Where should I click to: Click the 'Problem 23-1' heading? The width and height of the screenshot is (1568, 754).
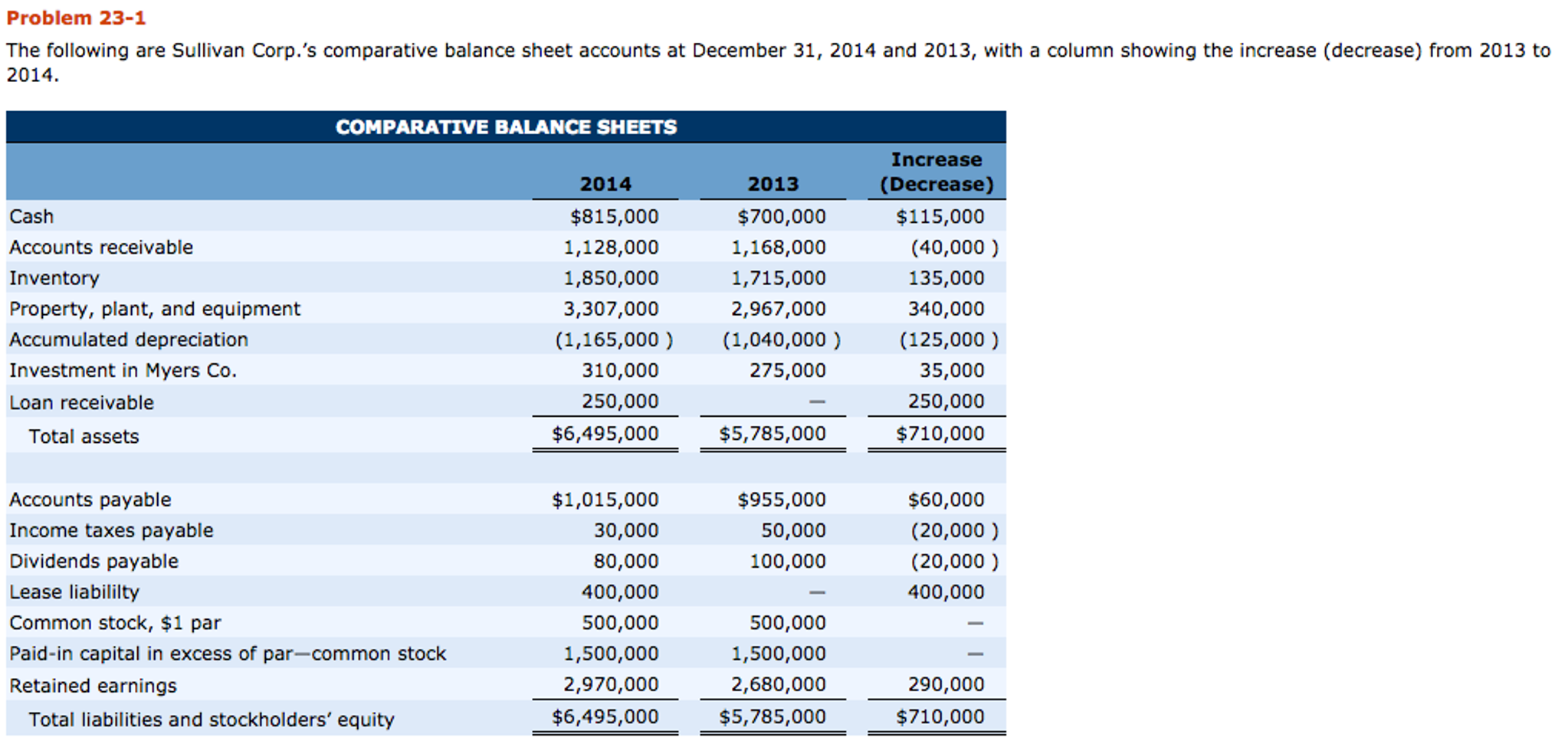76,18
